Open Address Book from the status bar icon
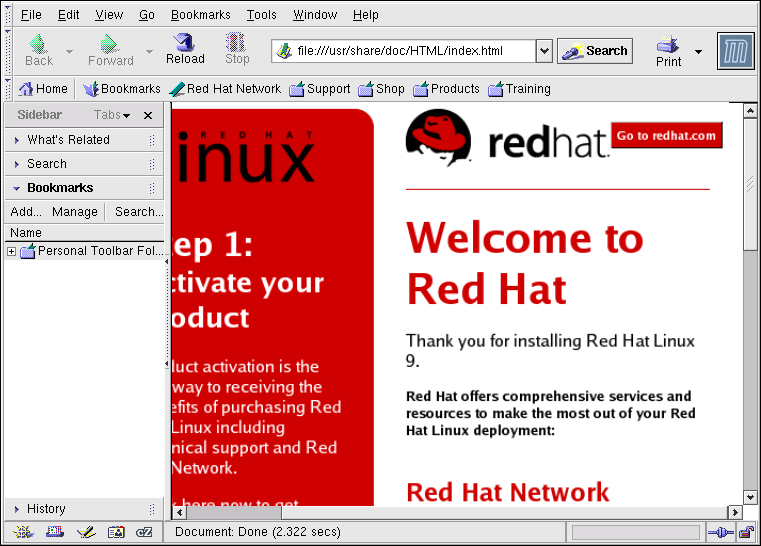This screenshot has height=546, width=761. 115,532
